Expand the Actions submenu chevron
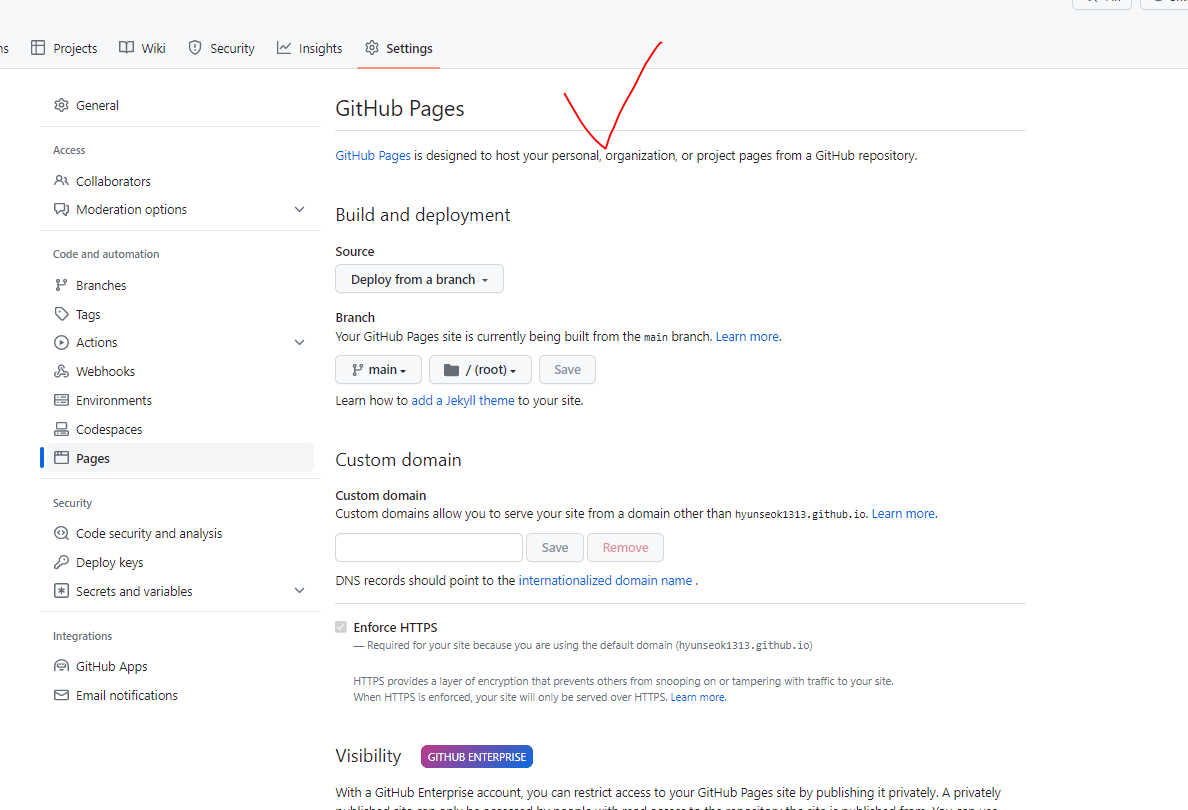Screen dimensions: 1188x810 pos(299,342)
